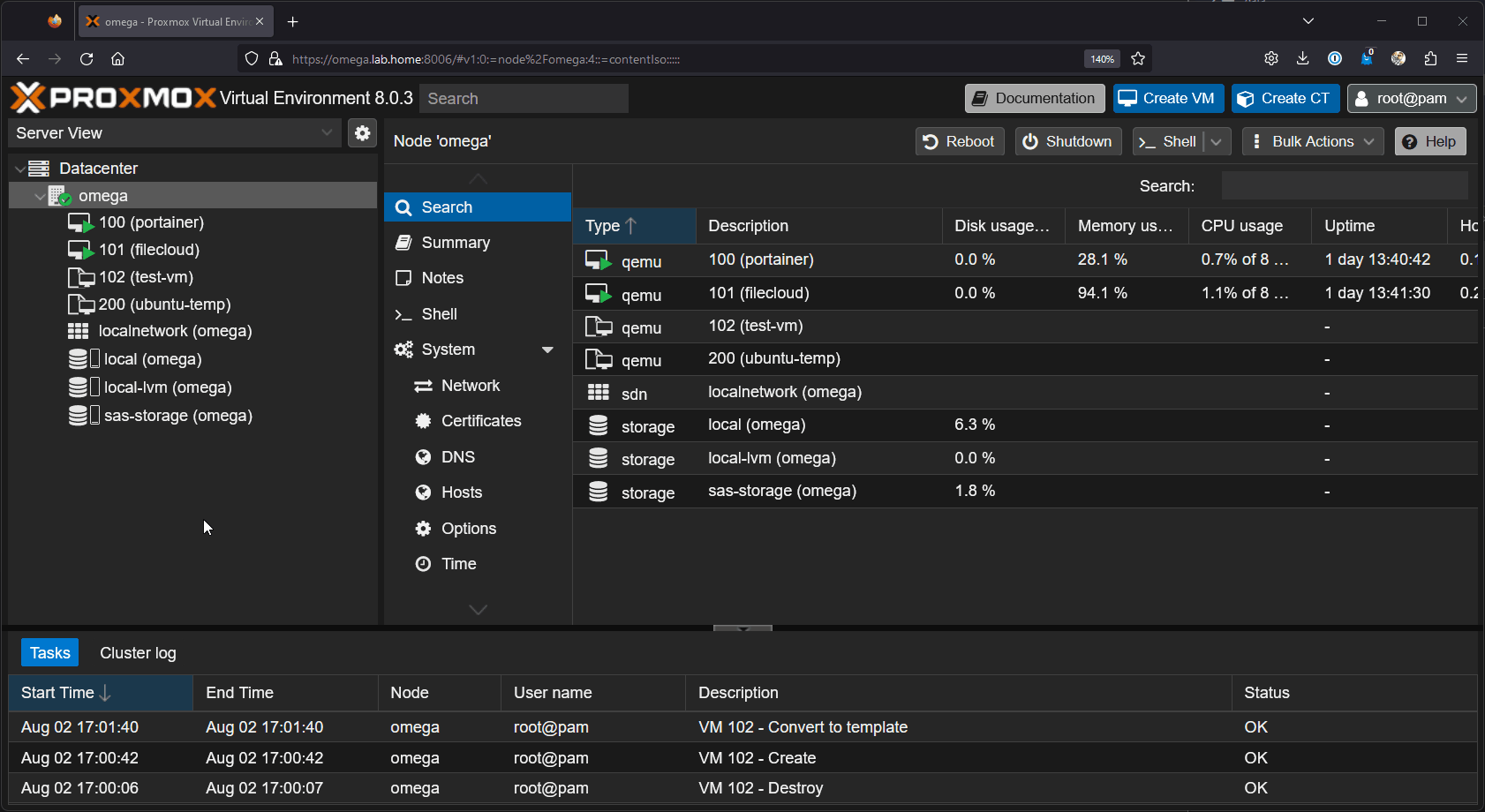Click the Firefox reload icon
The height and width of the screenshot is (812, 1485).
click(x=87, y=59)
